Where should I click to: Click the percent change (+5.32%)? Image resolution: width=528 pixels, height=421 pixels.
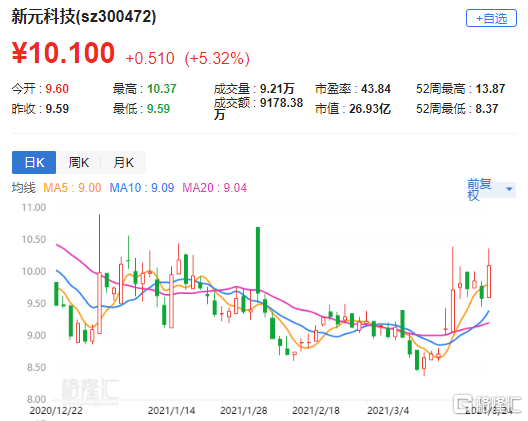pyautogui.click(x=217, y=58)
